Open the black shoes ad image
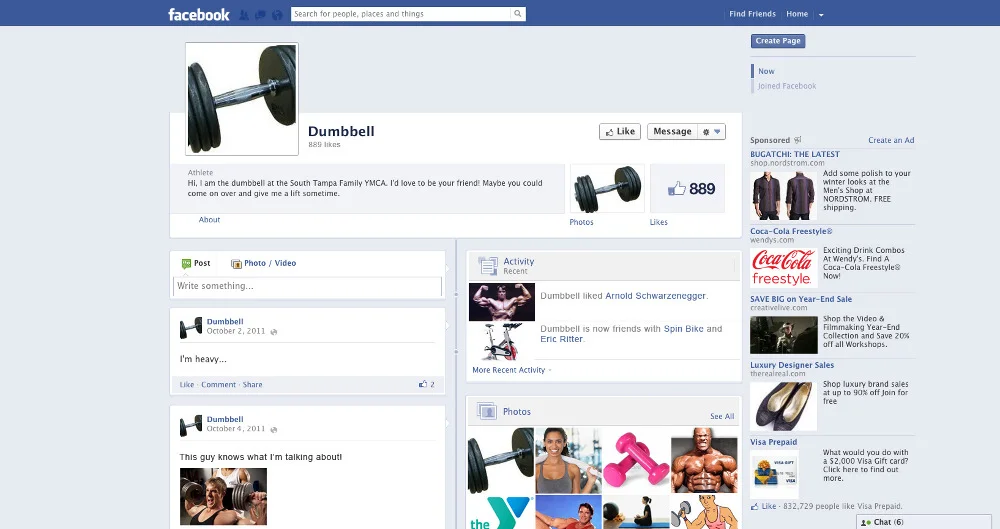The width and height of the screenshot is (1000, 529). coord(784,406)
